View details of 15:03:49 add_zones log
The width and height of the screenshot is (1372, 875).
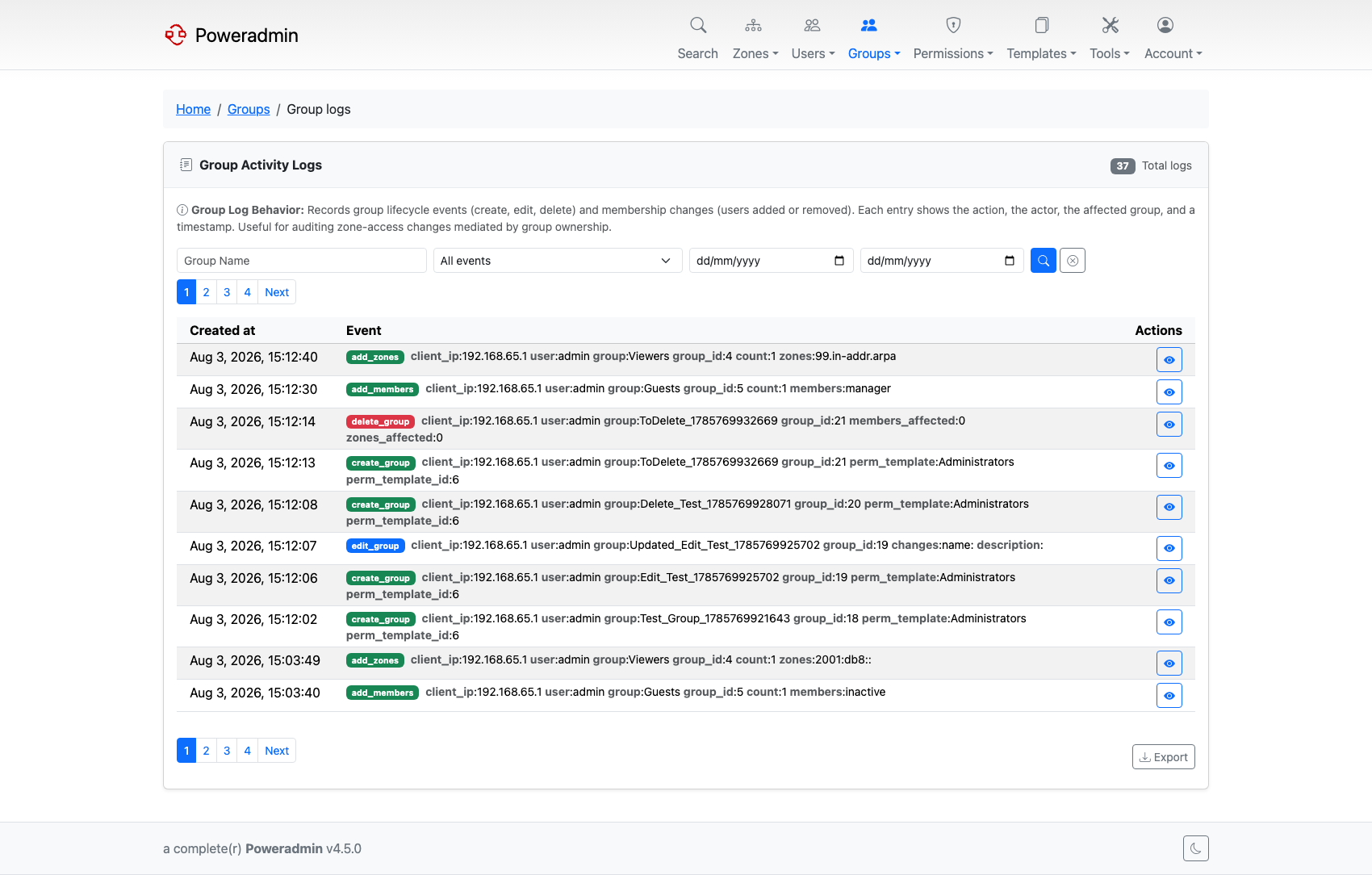point(1169,663)
